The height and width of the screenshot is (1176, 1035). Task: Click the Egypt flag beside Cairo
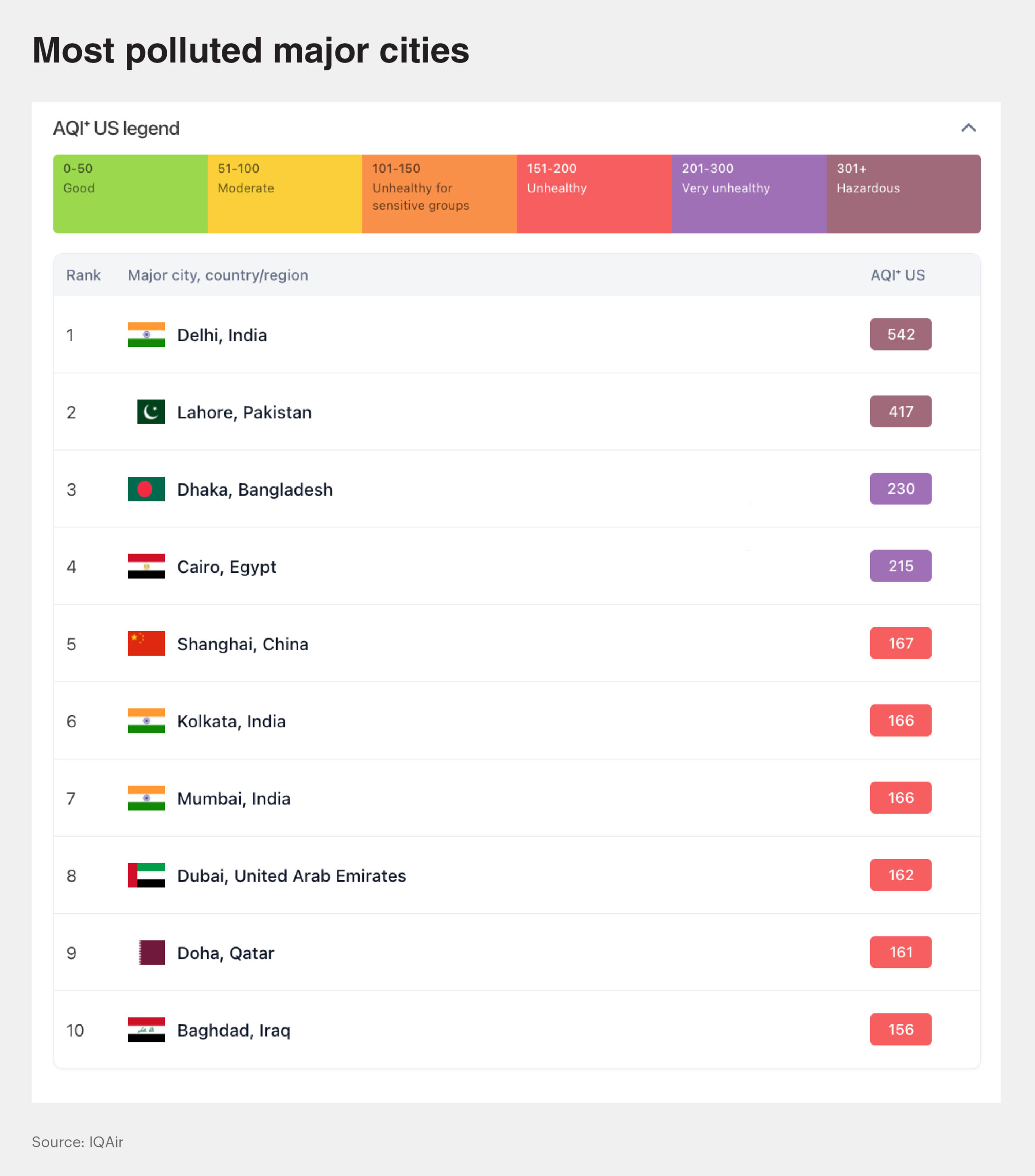pyautogui.click(x=146, y=566)
